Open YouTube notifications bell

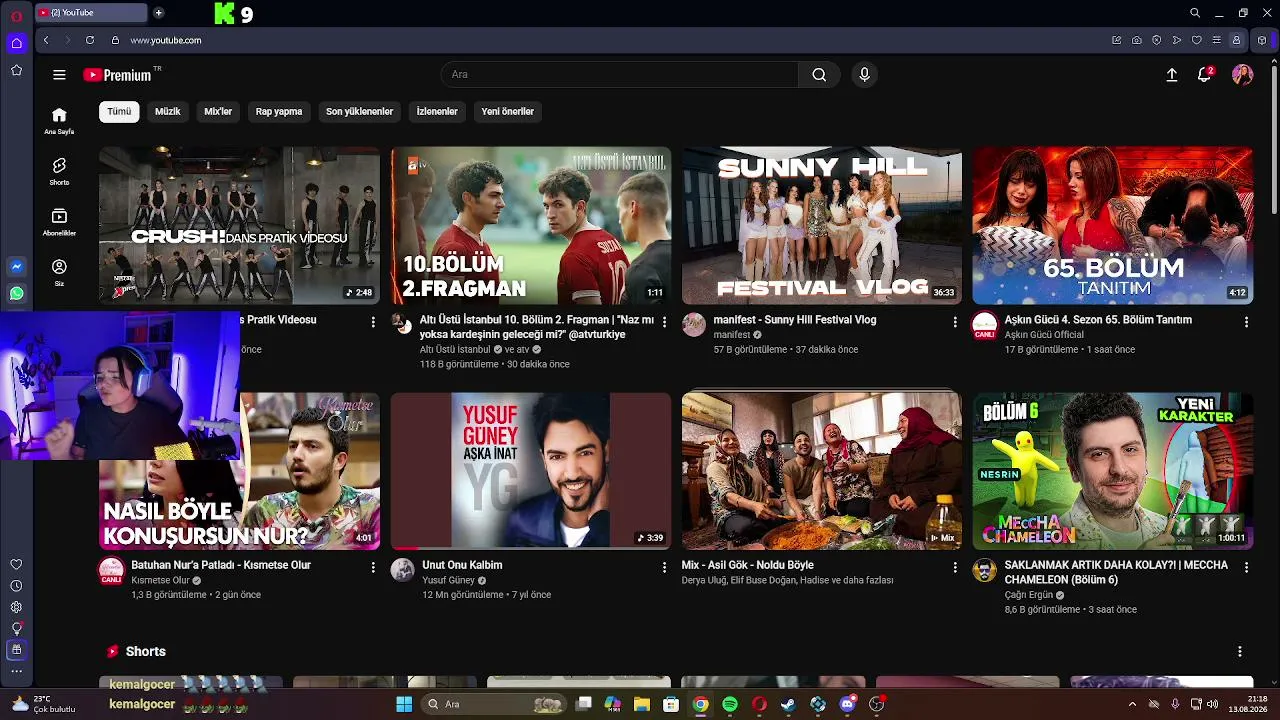[1205, 75]
